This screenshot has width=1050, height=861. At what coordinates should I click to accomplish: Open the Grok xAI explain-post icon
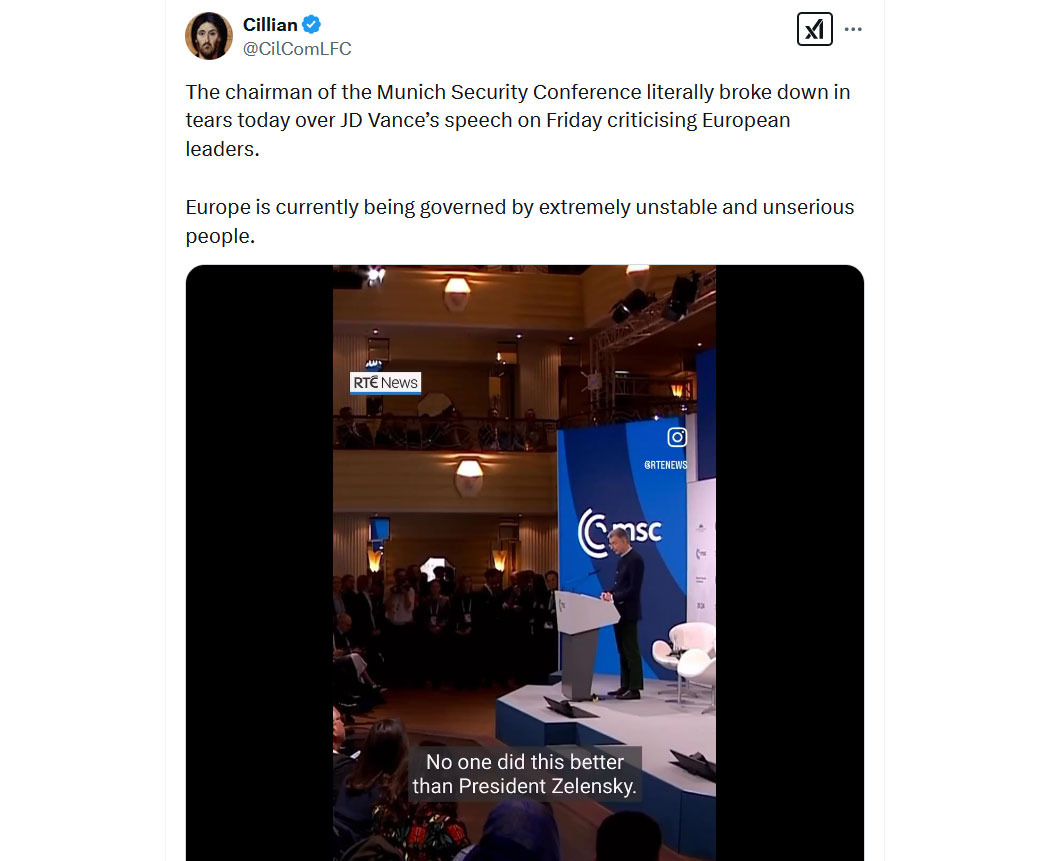pyautogui.click(x=814, y=29)
